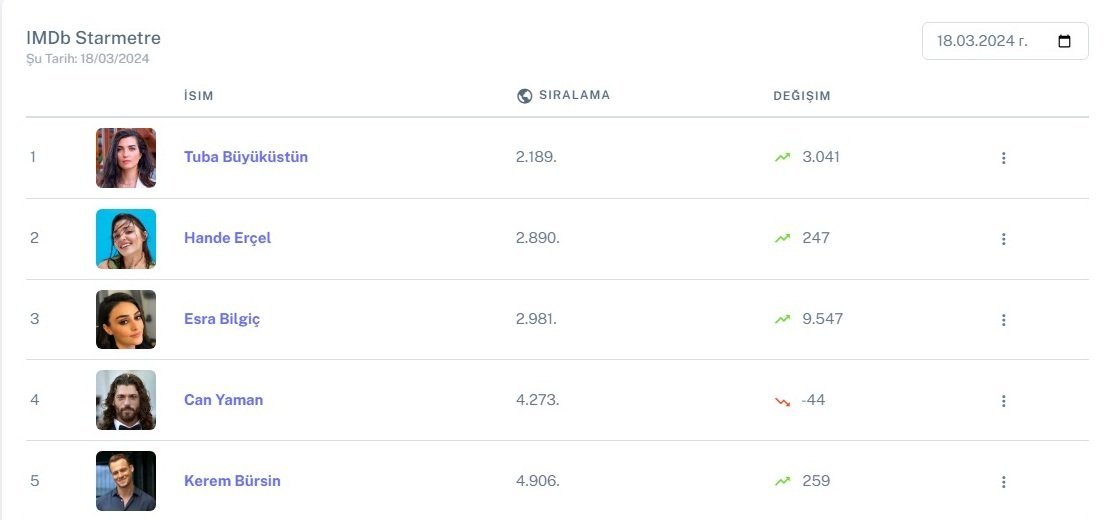The image size is (1110, 520).
Task: Open three-dot menu for Can Yaman
Action: coord(1003,401)
